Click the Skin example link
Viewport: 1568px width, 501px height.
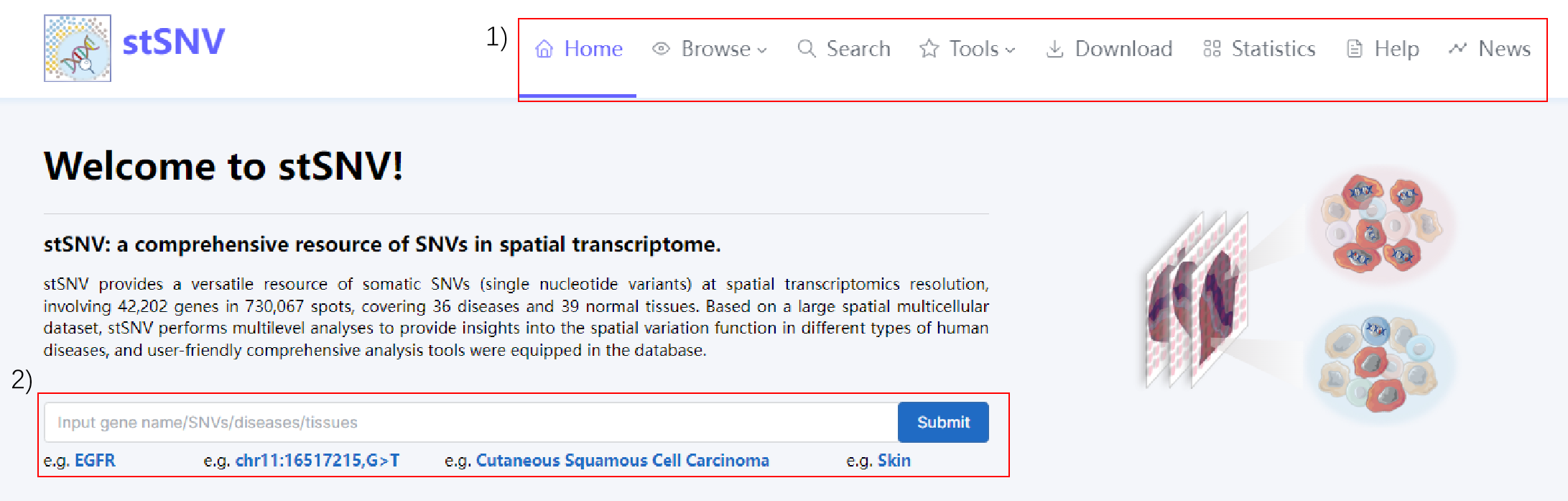[x=894, y=461]
